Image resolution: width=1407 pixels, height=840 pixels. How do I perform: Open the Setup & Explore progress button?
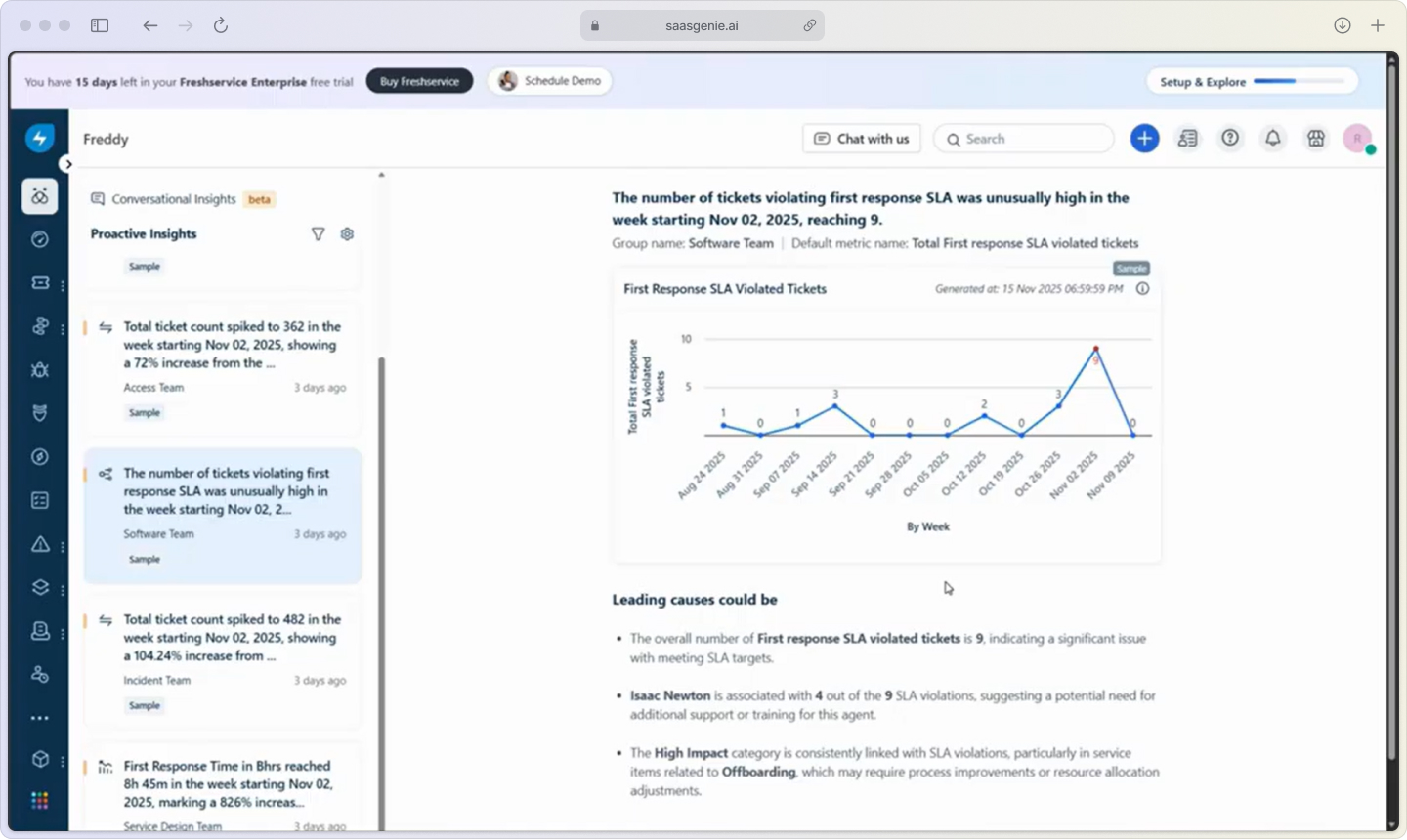tap(1252, 82)
